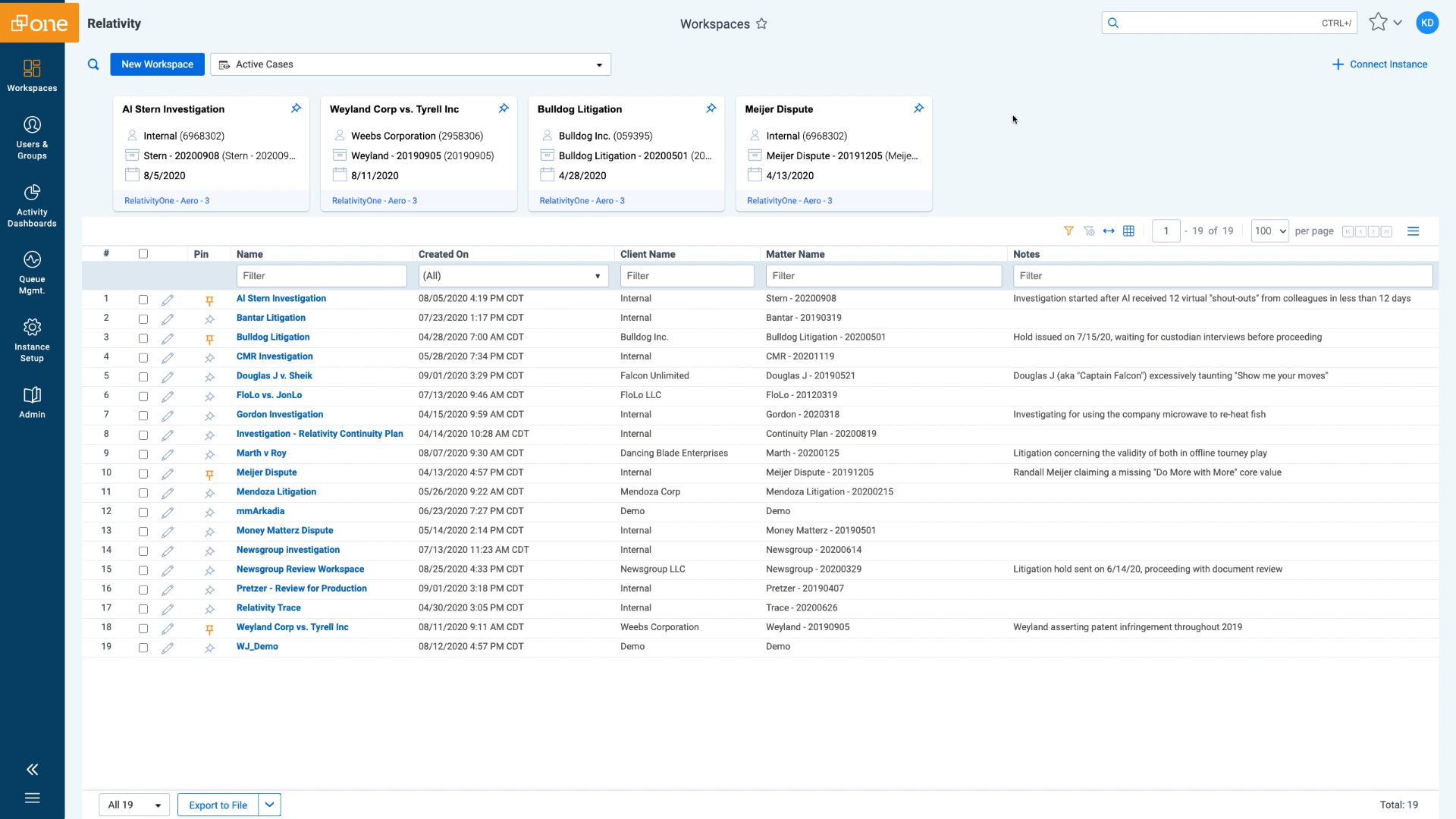The height and width of the screenshot is (819, 1456).
Task: Check the box for Bulldog Litigation row
Action: (143, 338)
